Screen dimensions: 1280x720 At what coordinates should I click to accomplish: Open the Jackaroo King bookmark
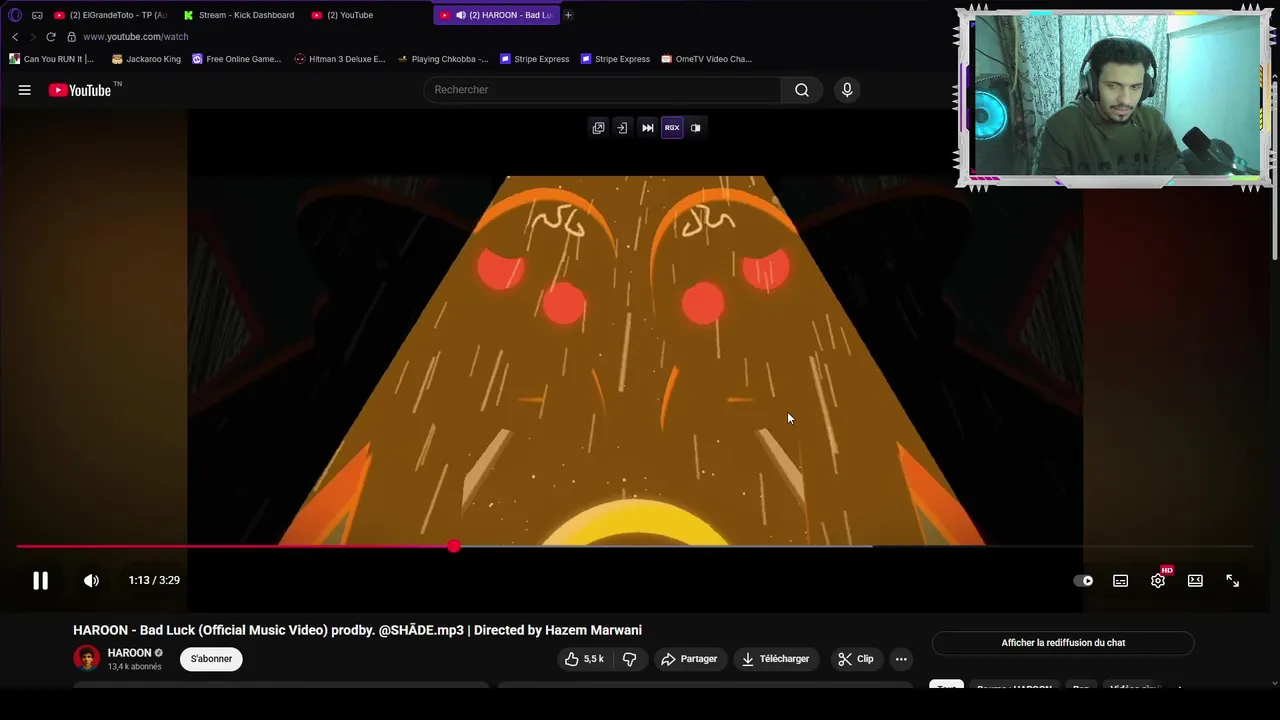[x=146, y=59]
